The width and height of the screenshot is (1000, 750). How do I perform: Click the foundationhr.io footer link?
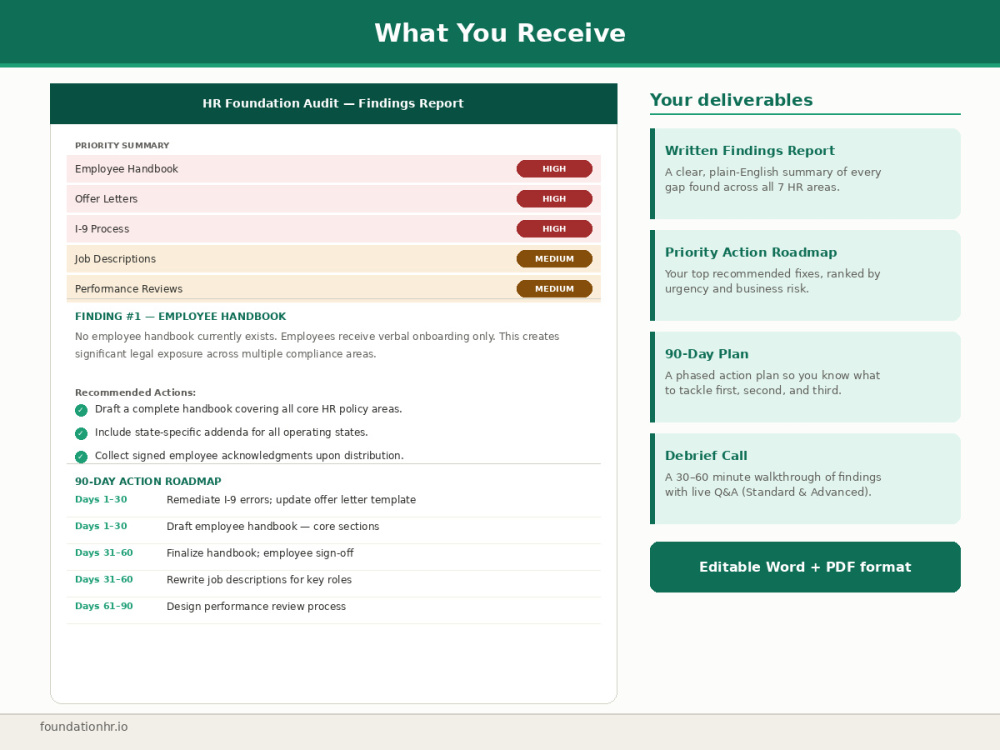tap(84, 727)
